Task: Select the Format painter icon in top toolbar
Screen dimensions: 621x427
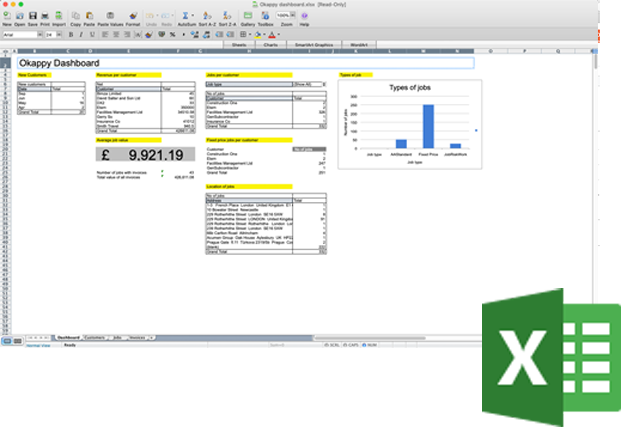Action: pos(133,16)
